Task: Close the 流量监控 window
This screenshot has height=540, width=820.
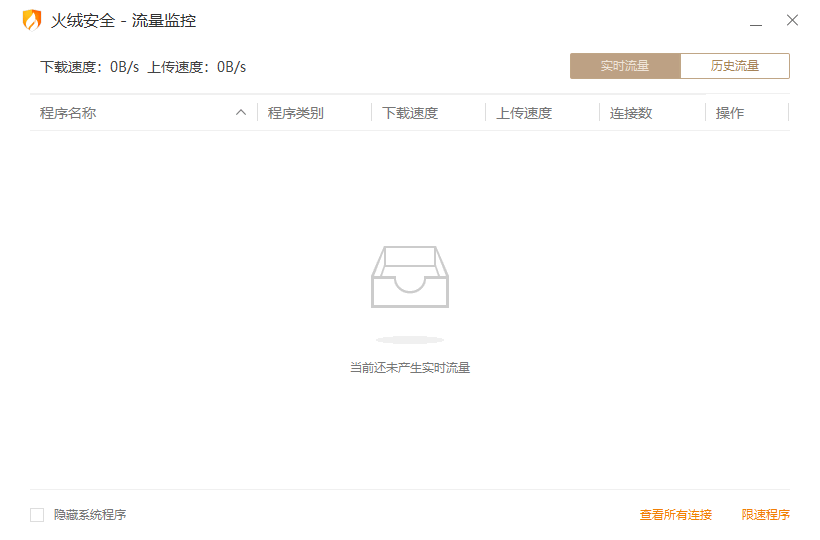Action: pos(792,20)
